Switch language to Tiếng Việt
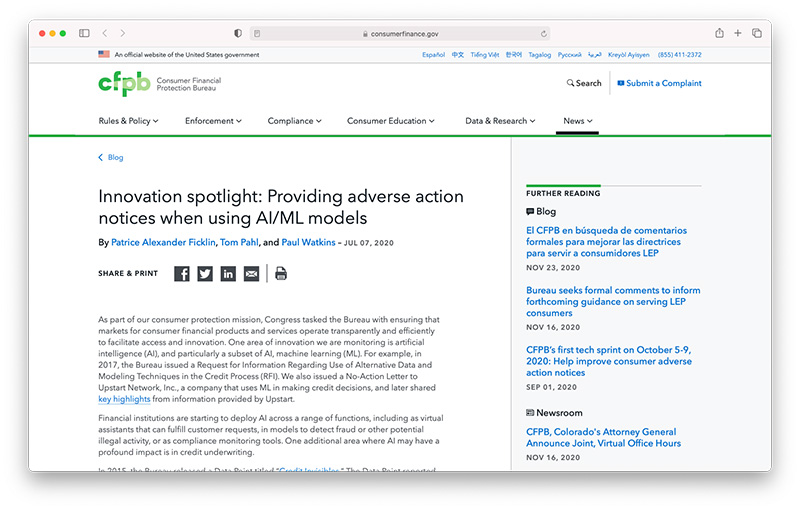 click(485, 55)
